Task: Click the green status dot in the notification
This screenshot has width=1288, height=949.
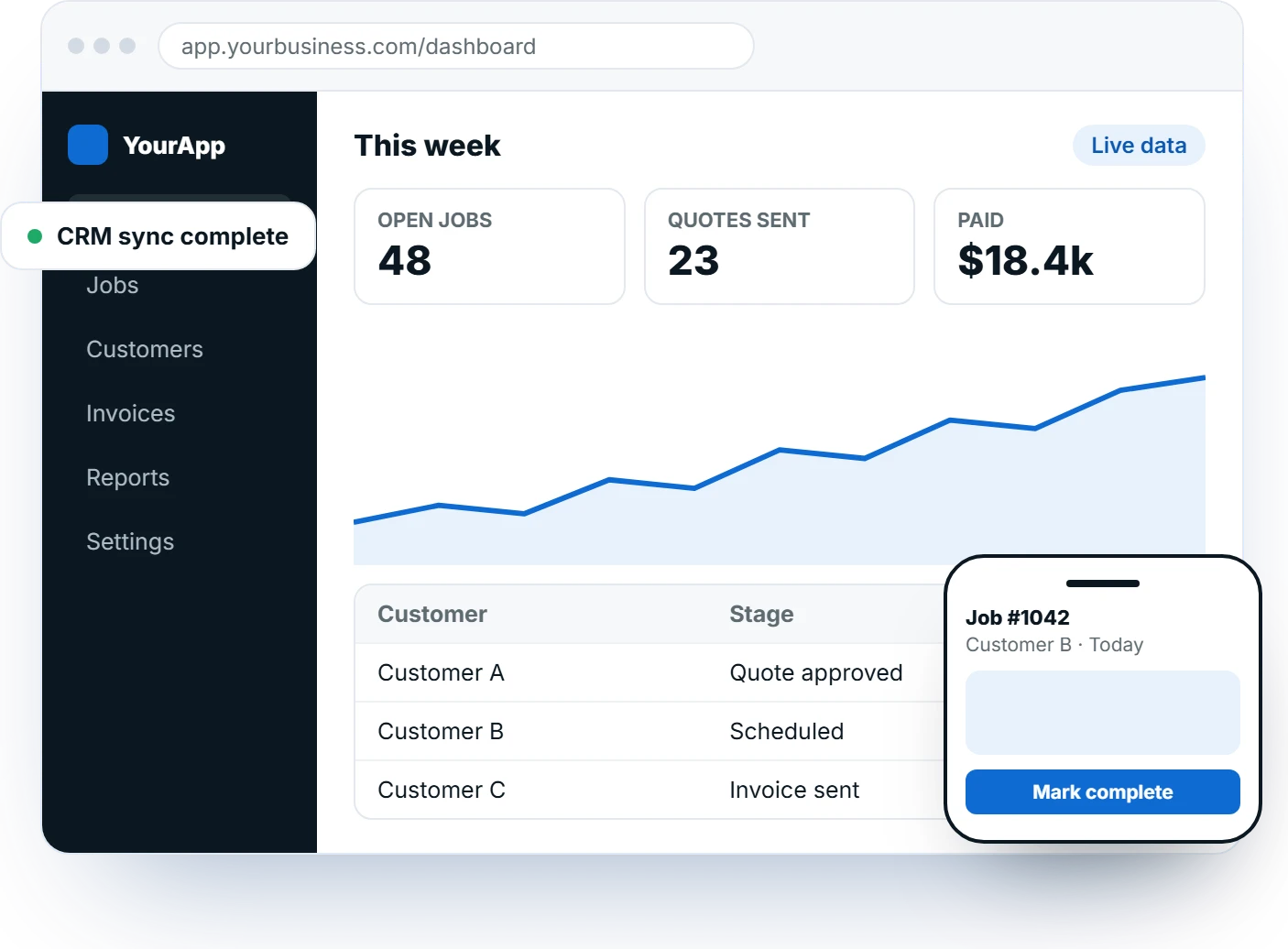Action: [x=35, y=236]
